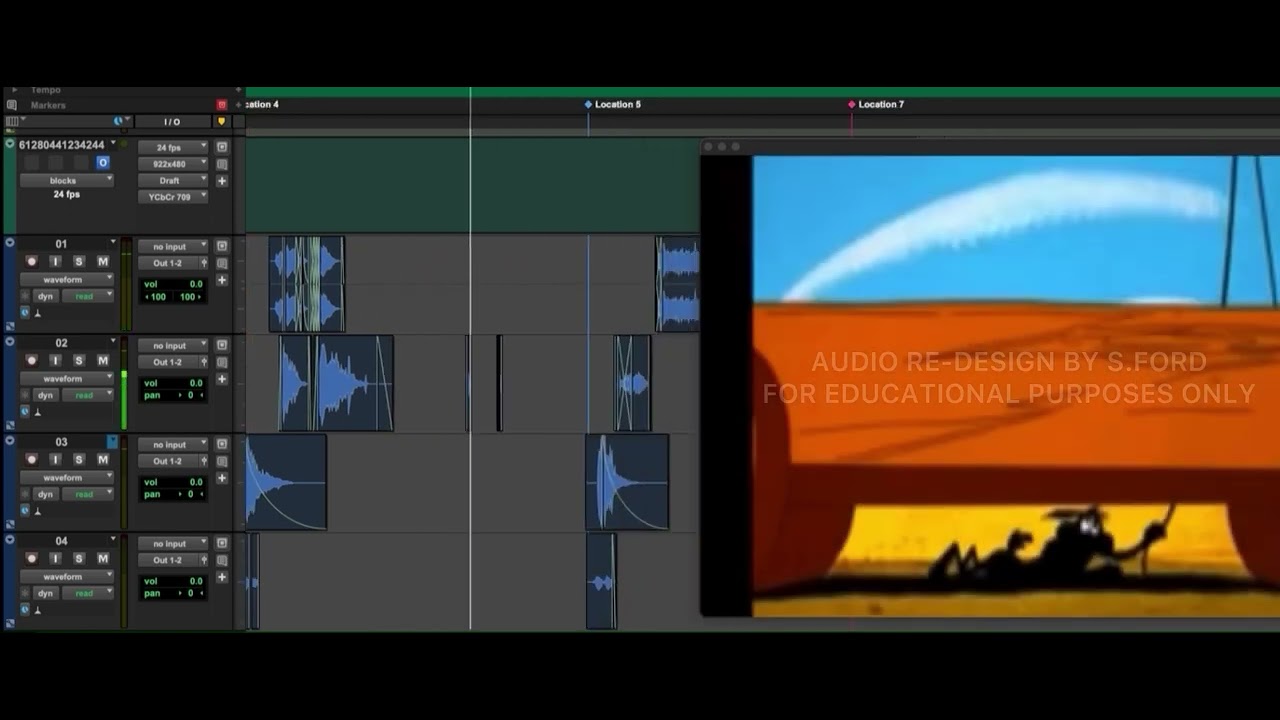
Task: Open video track 'blocks' view selector
Action: (x=66, y=181)
